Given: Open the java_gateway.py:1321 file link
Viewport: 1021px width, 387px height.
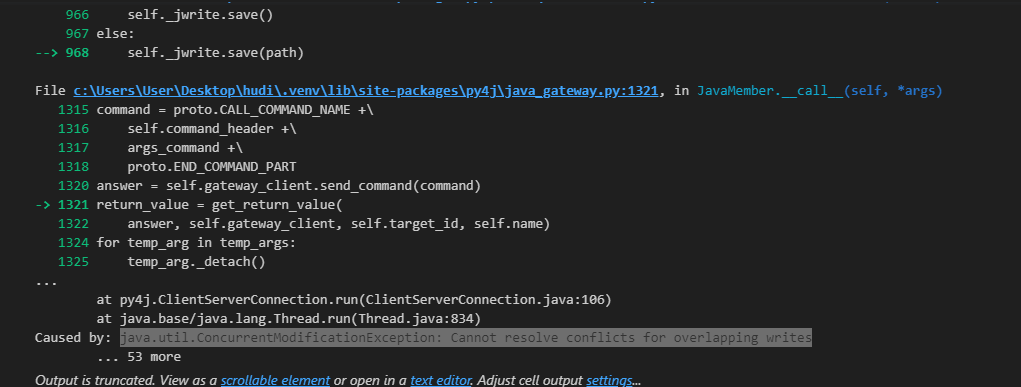Looking at the screenshot, I should click(367, 91).
